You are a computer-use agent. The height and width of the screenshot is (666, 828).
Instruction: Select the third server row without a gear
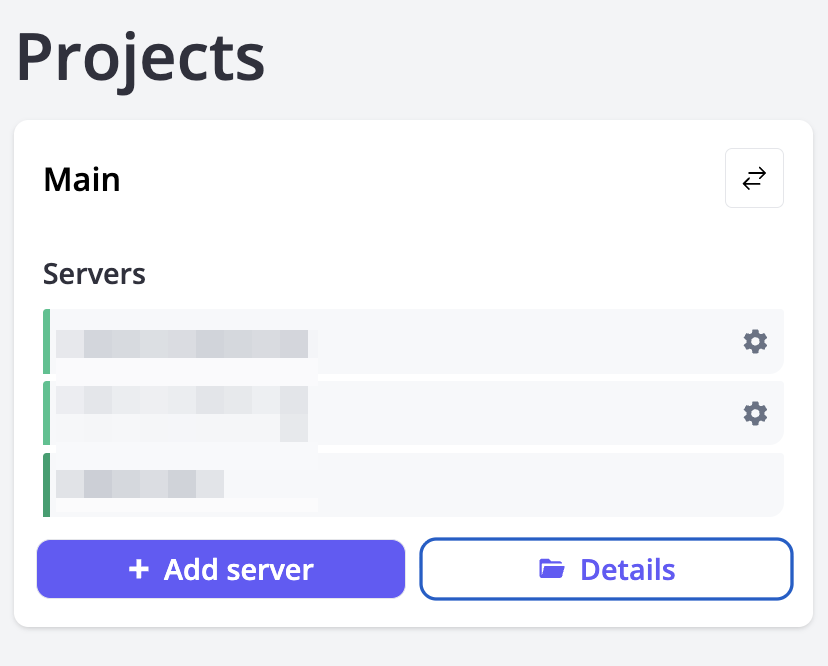(400, 485)
